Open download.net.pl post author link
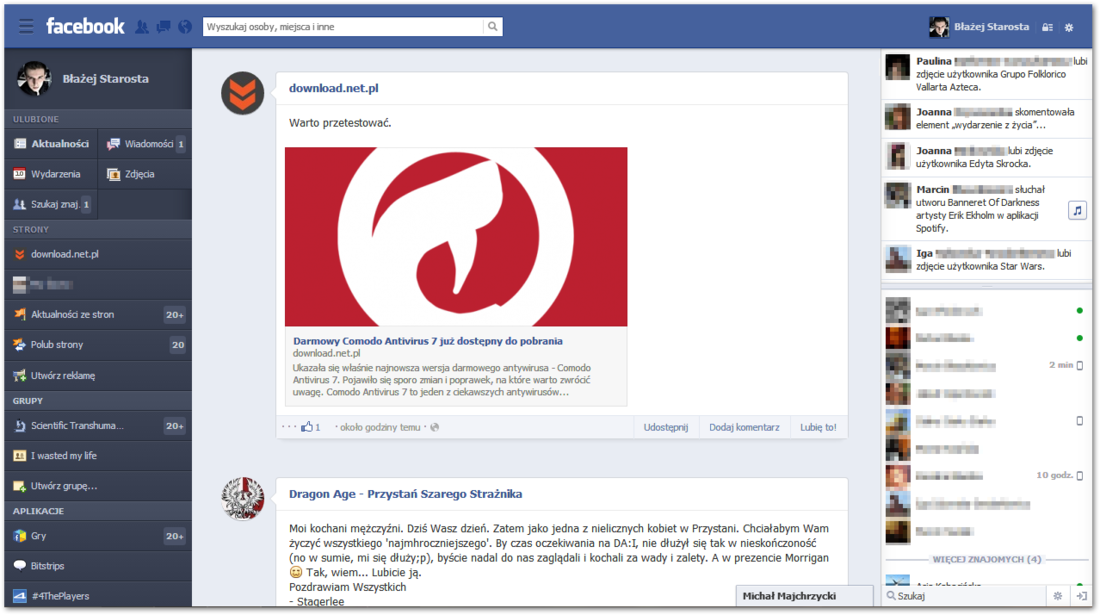Viewport: 1100px width, 615px height. pyautogui.click(x=333, y=88)
